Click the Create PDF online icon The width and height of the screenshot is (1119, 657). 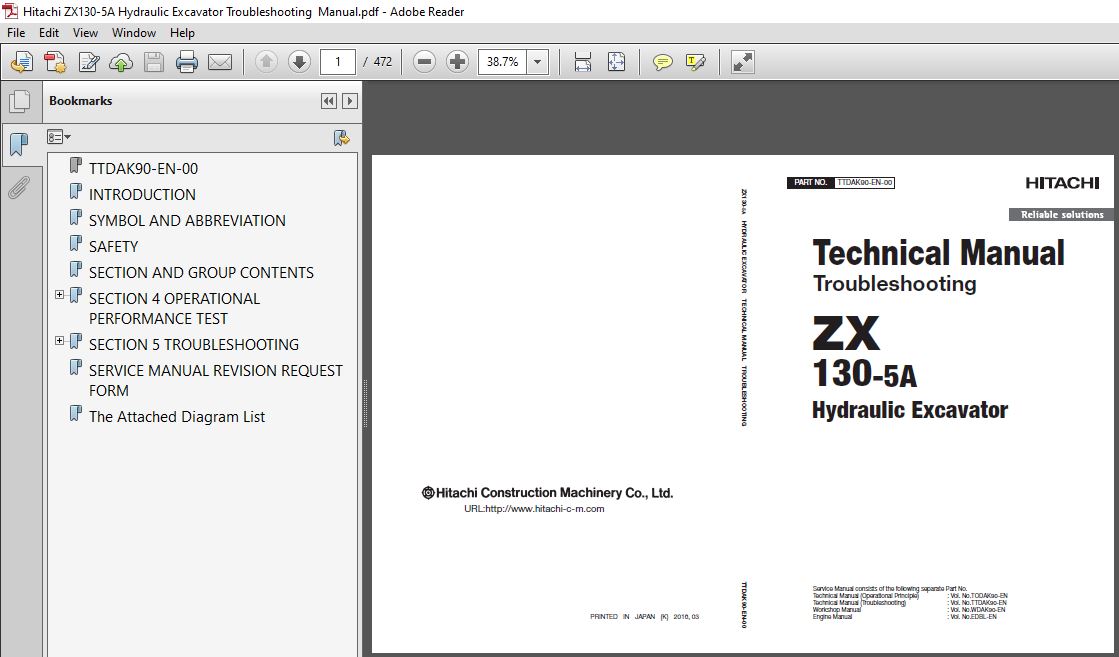click(x=22, y=62)
